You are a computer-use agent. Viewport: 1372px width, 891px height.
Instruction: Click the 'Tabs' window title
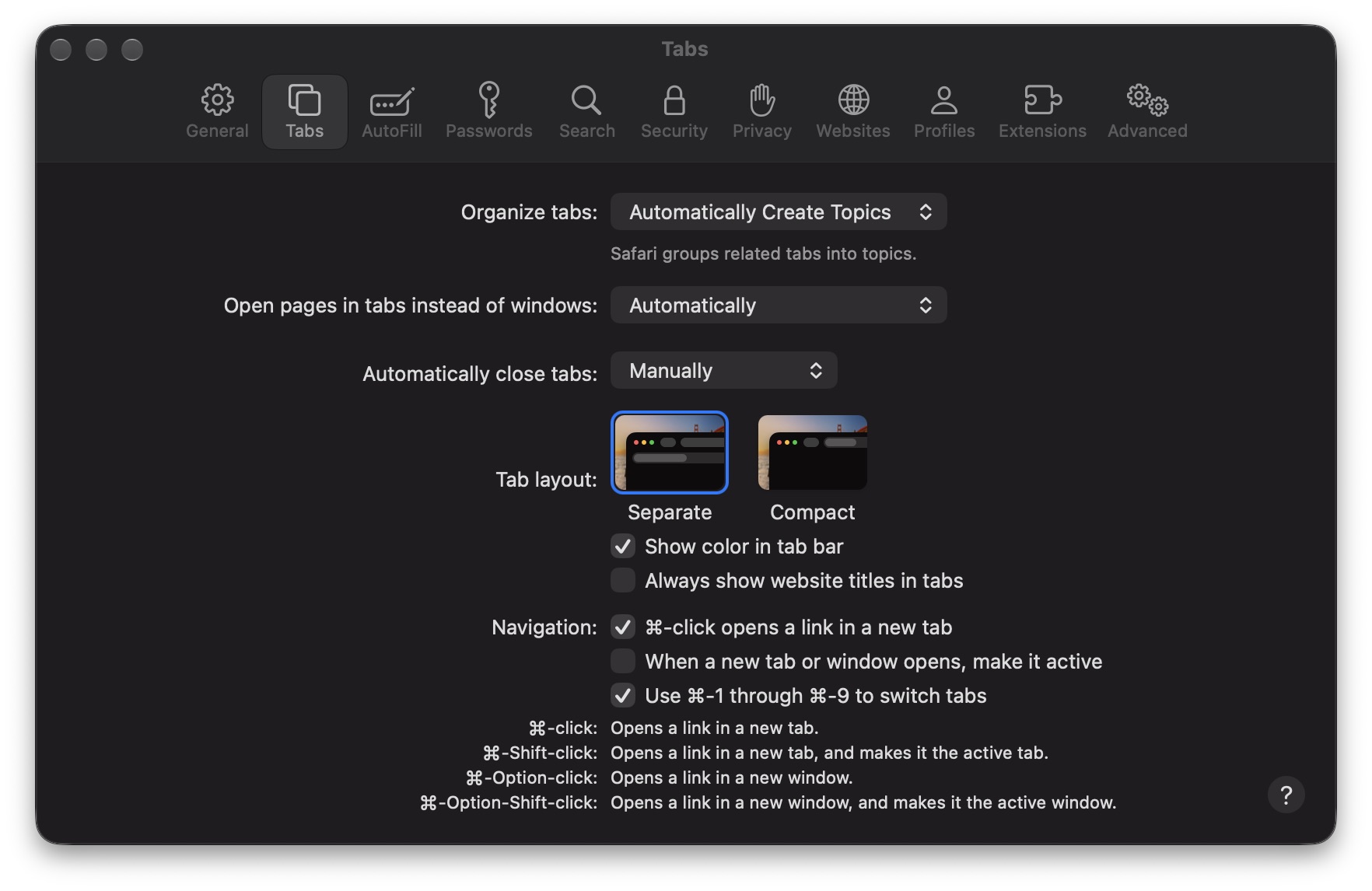[x=684, y=49]
